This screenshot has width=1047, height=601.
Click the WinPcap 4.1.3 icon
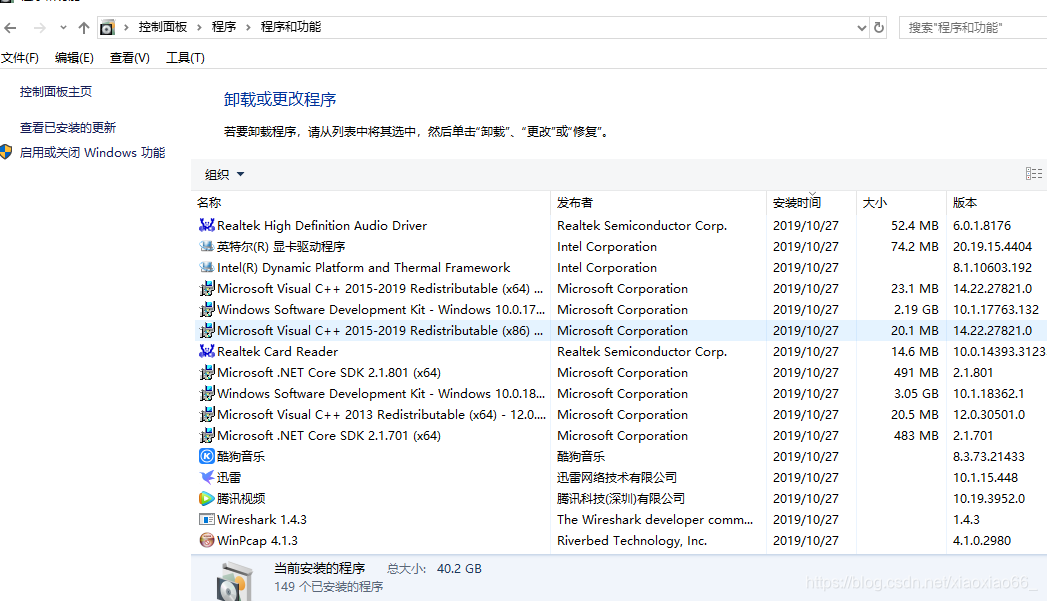pos(207,540)
